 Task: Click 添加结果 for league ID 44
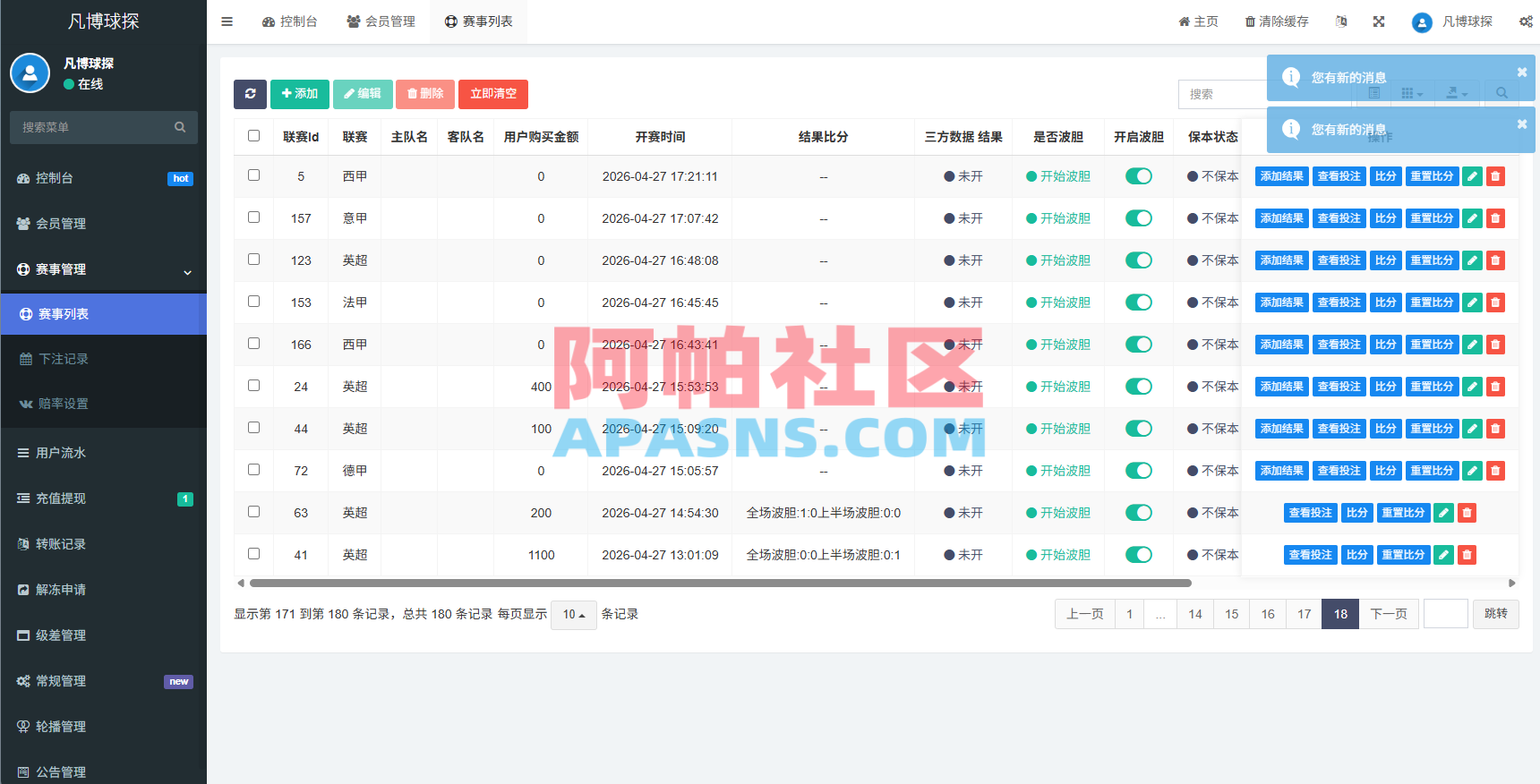pos(1282,429)
